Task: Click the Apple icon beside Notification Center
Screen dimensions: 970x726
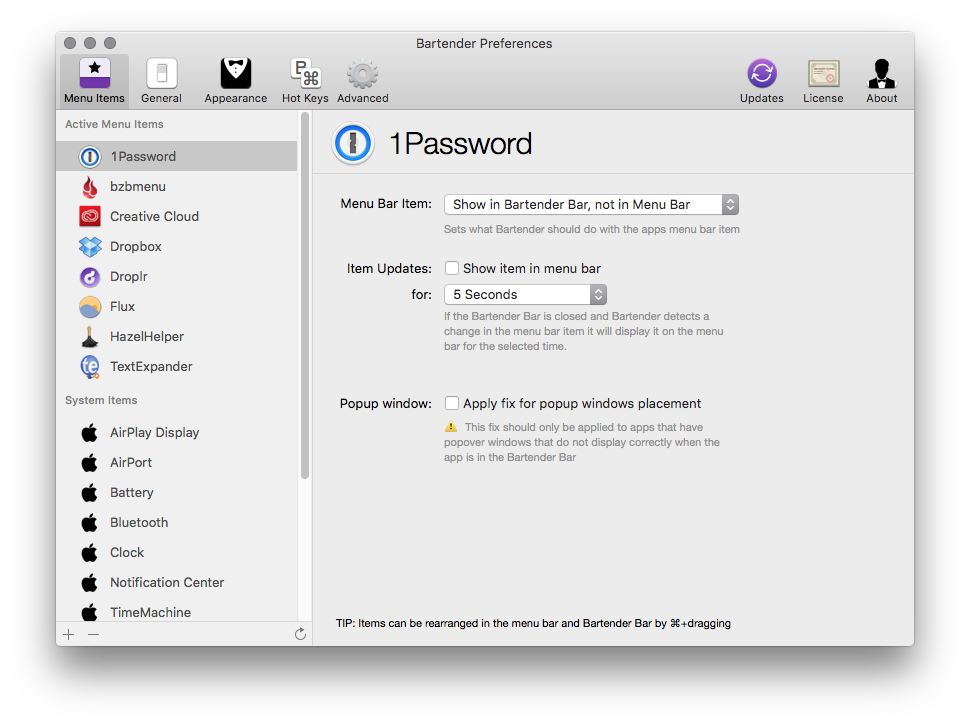Action: click(x=90, y=583)
